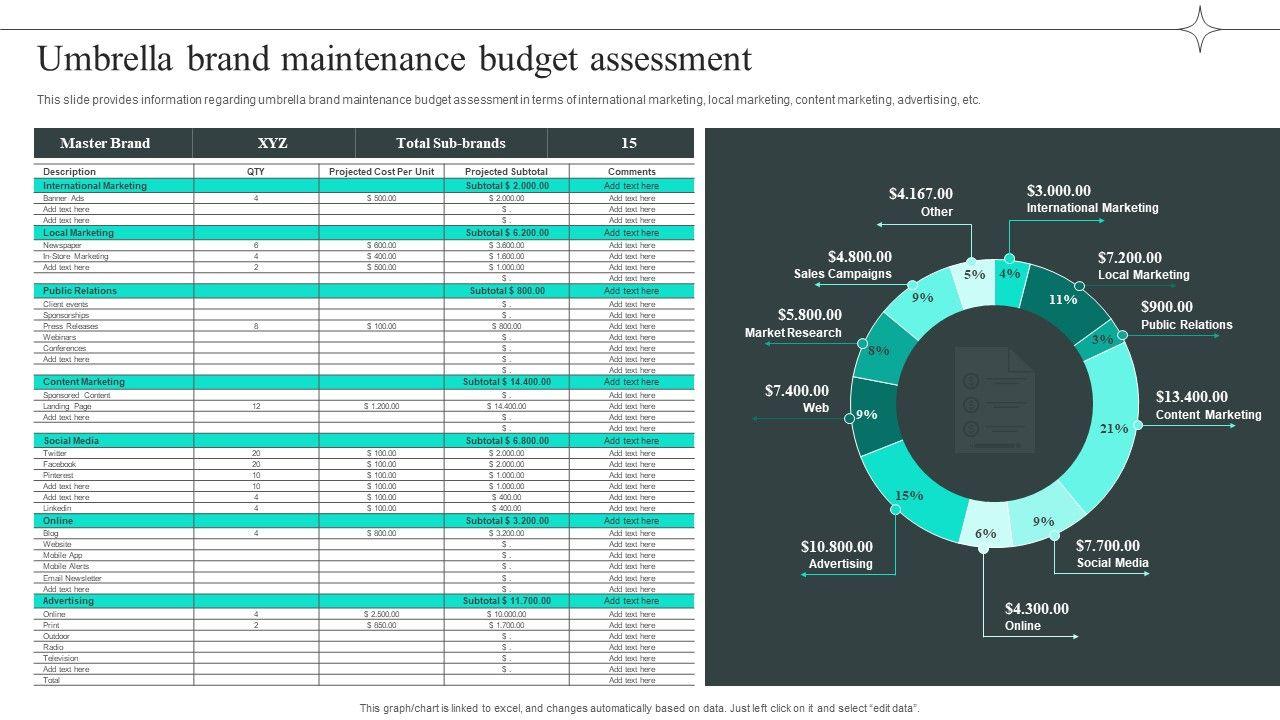The height and width of the screenshot is (720, 1280).
Task: Click the '$ 10.000.00' advertising subtotal cell
Action: pos(506,614)
